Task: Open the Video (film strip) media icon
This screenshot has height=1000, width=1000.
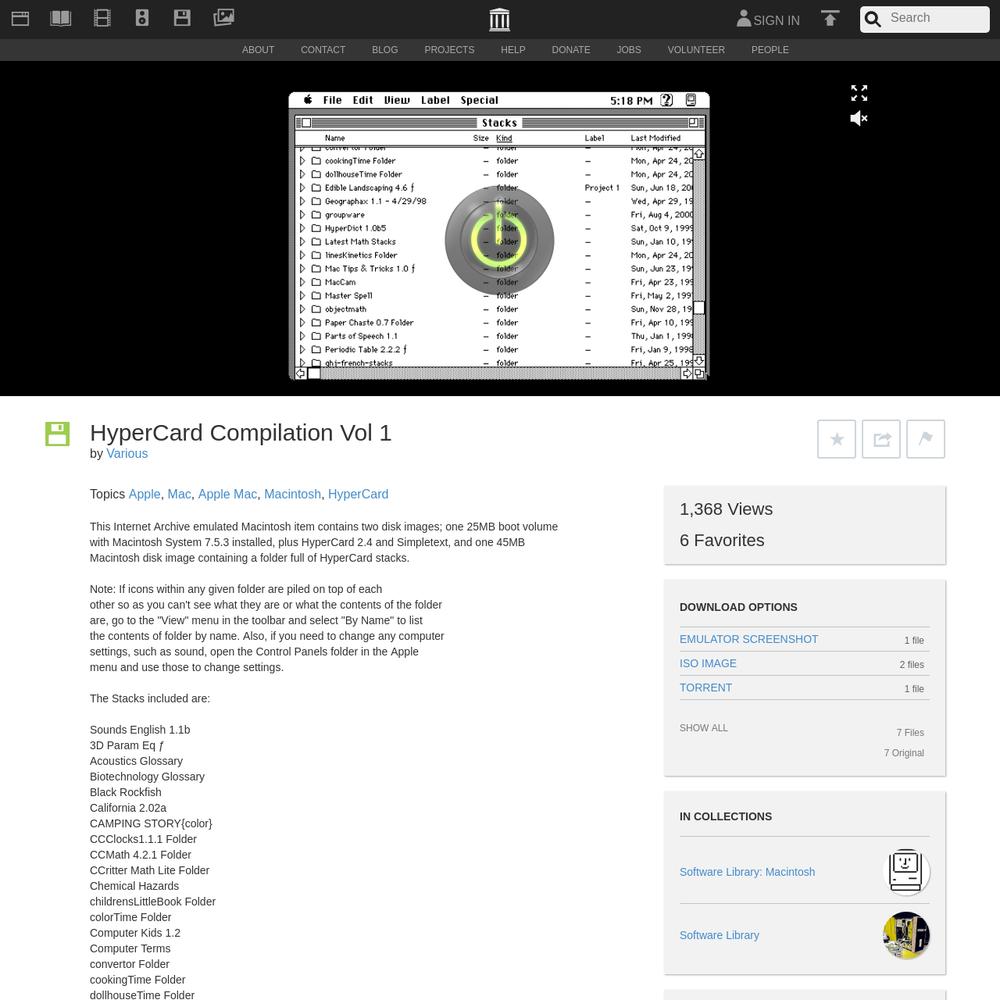Action: (x=102, y=18)
